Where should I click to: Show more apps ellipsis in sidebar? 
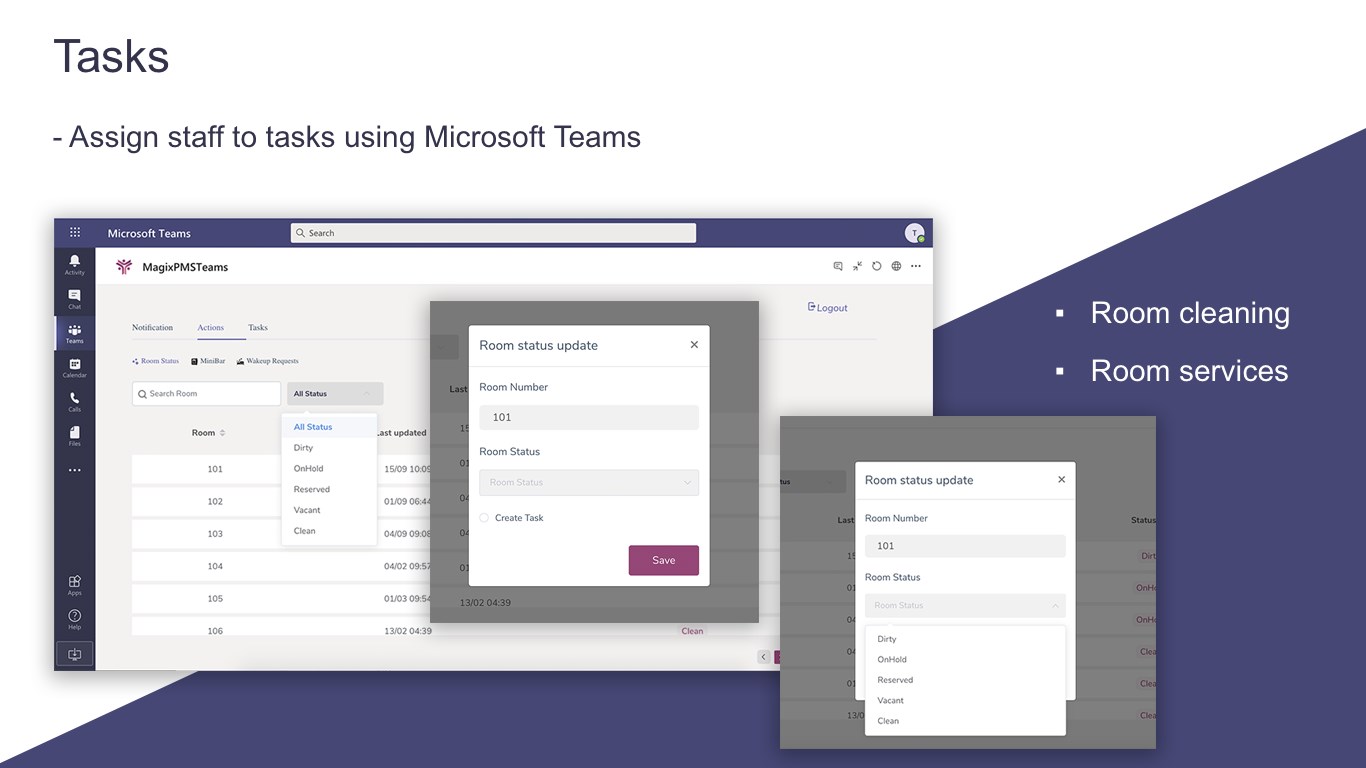point(75,470)
